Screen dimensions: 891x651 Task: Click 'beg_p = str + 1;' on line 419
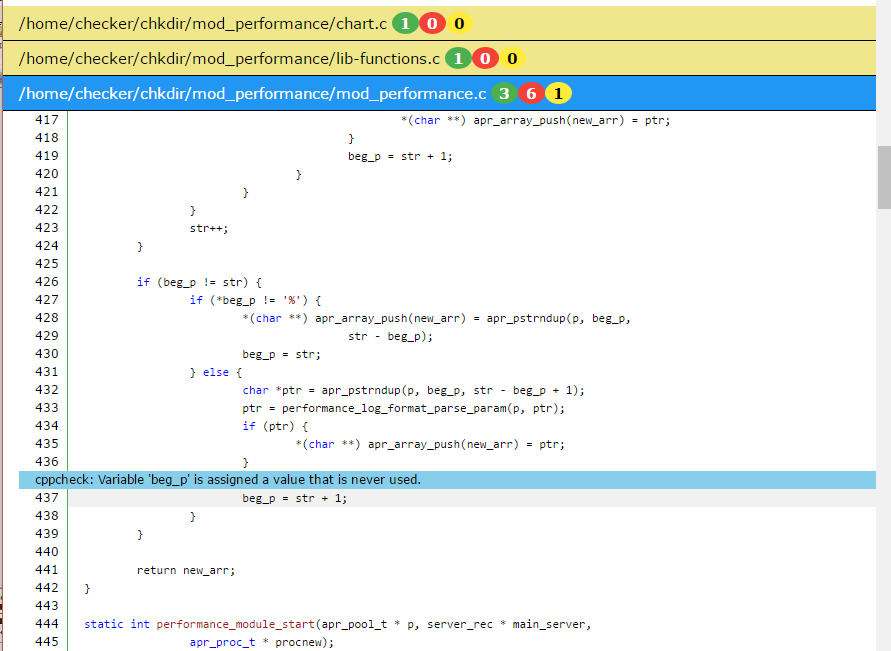click(x=400, y=156)
